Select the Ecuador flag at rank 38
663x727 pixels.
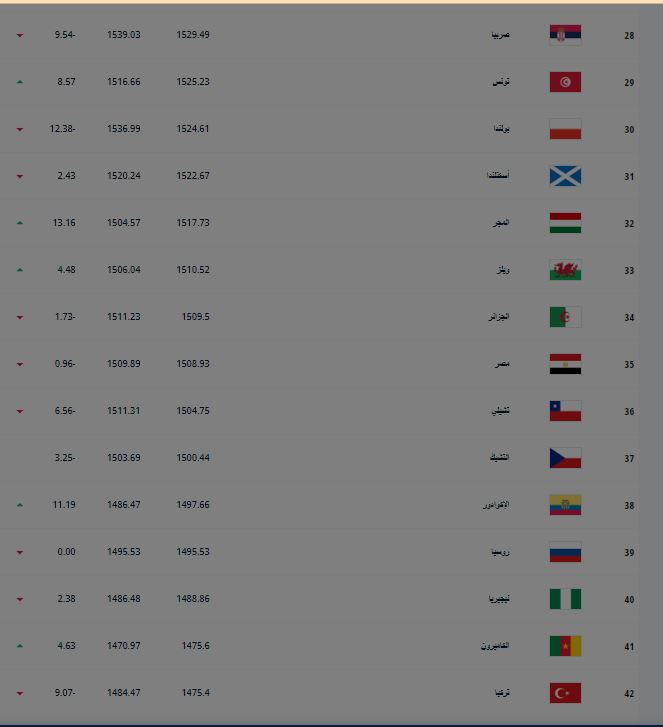point(565,505)
